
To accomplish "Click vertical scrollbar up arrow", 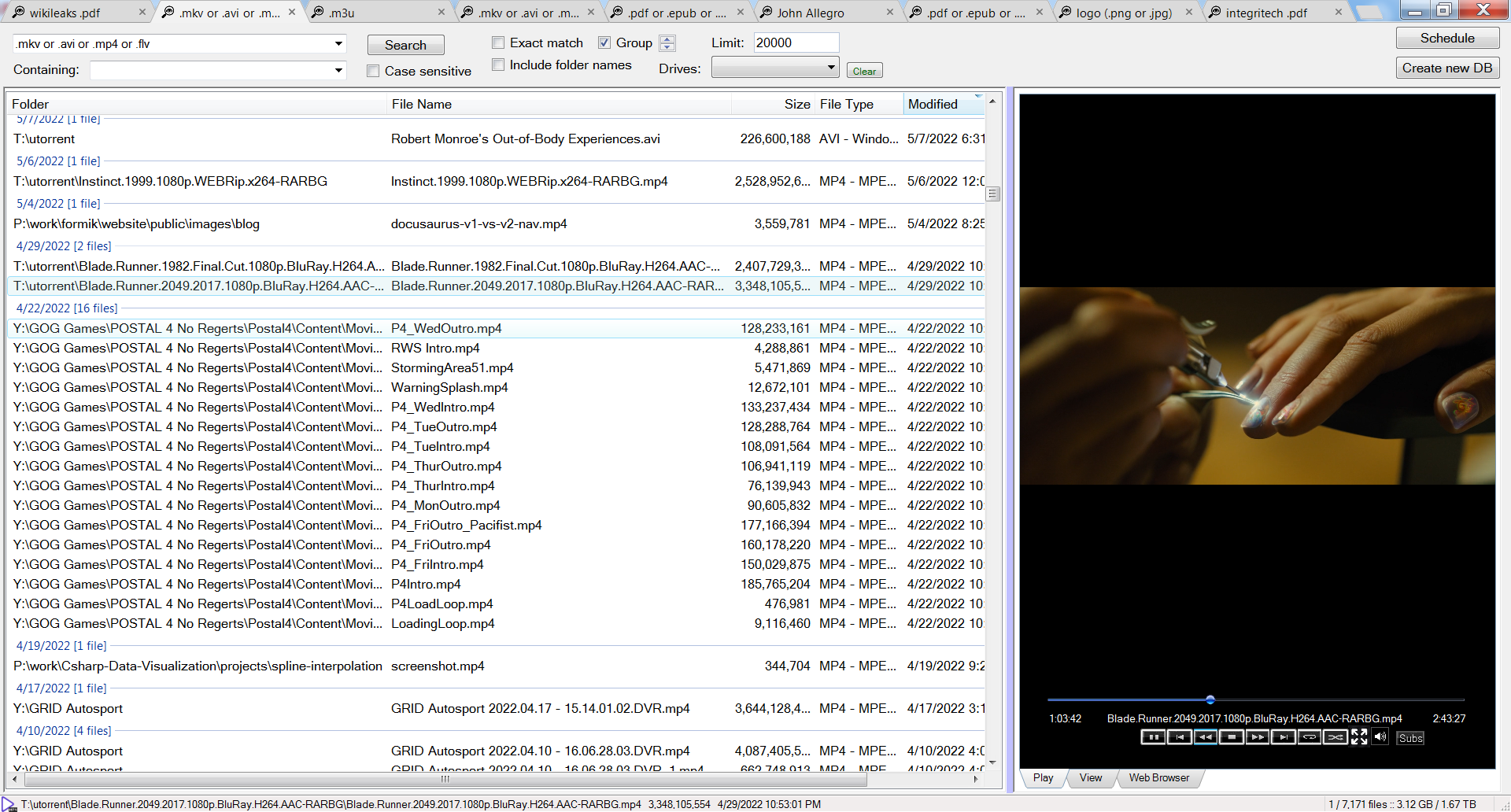I will tap(992, 101).
